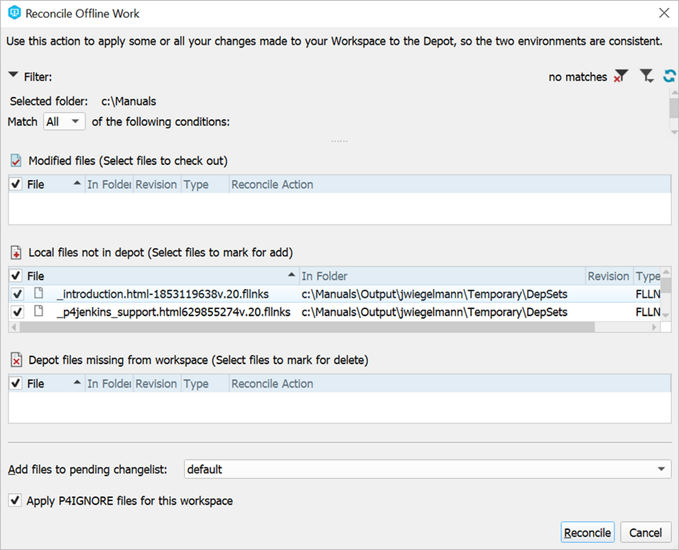Click the clear filter icon
Image resolution: width=679 pixels, height=550 pixels.
[621, 77]
